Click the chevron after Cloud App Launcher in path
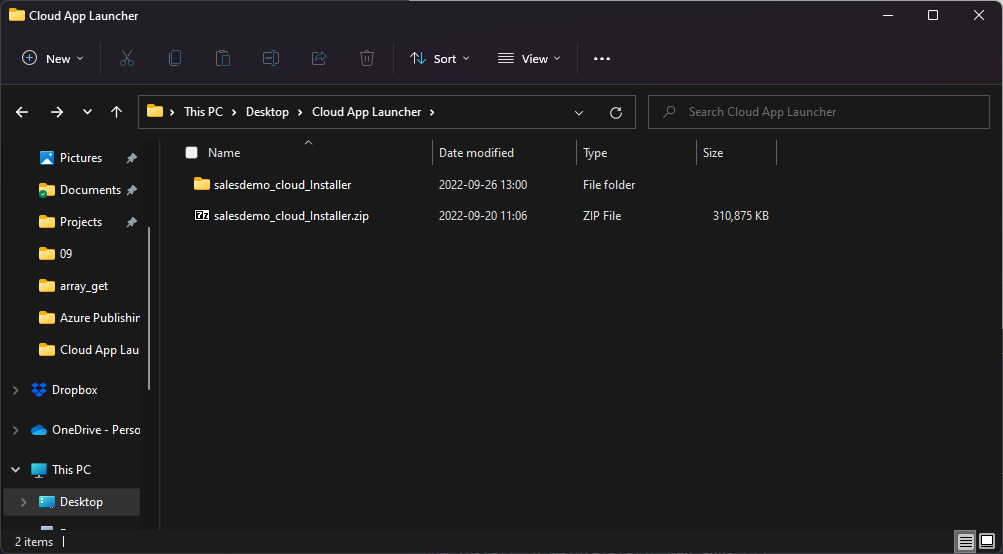Screen dimensions: 1003x554 (432, 112)
